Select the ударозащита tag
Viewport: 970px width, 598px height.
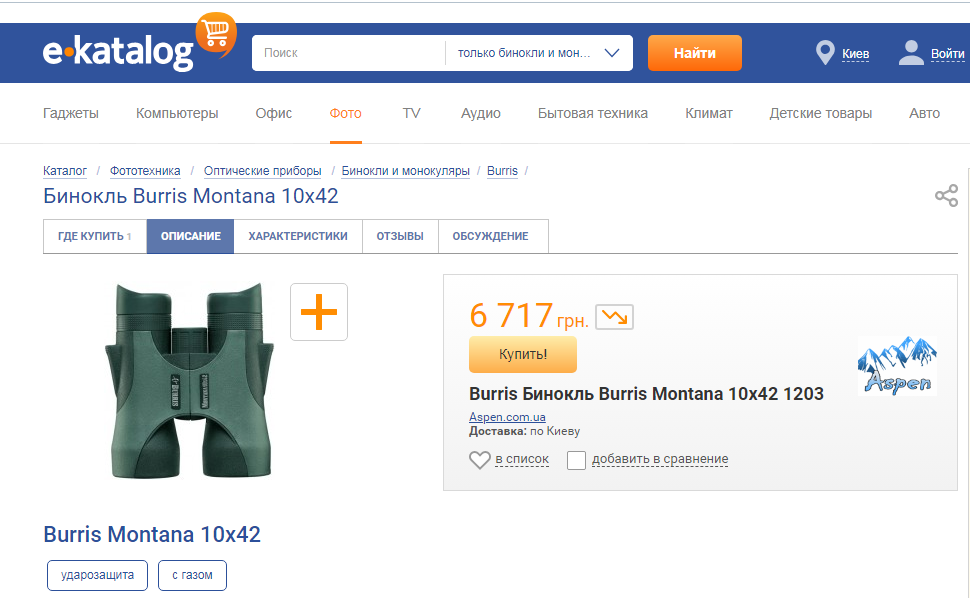click(97, 575)
